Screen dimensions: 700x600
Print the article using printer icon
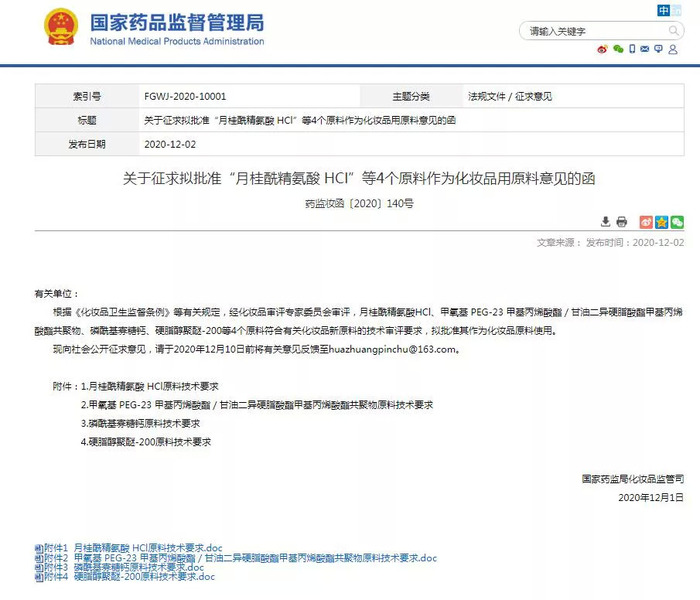(621, 221)
